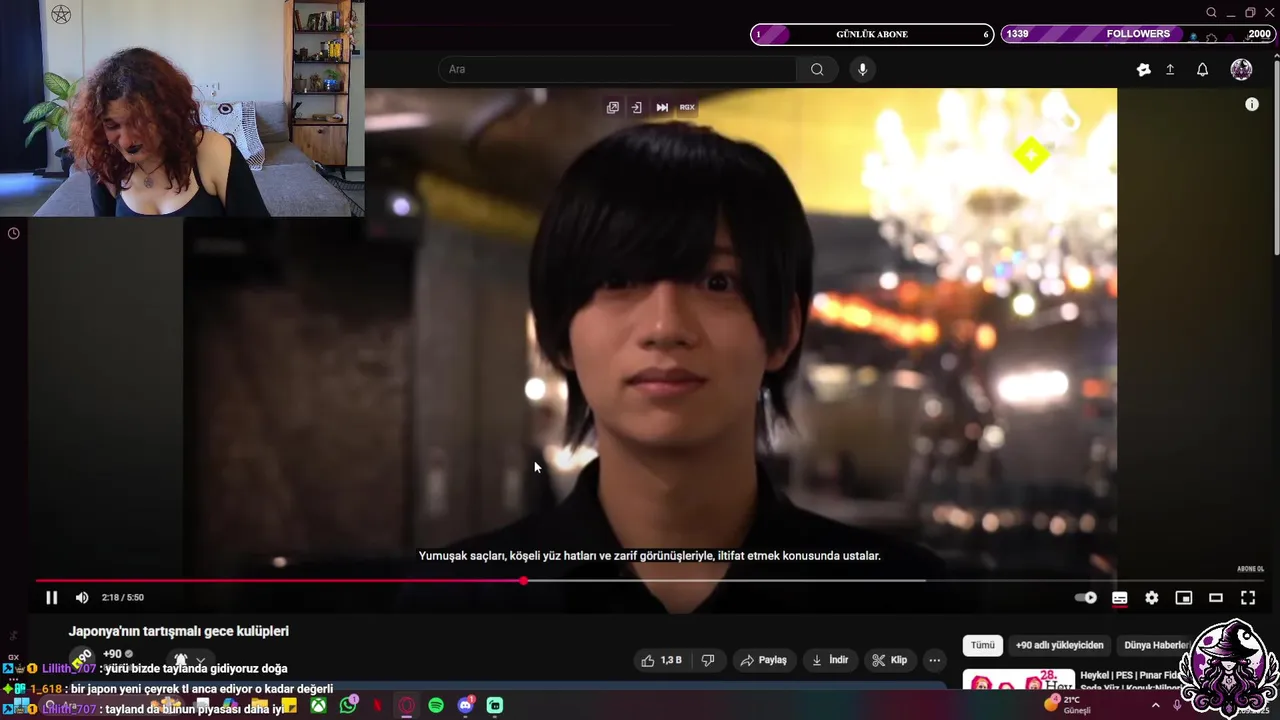Like the video with 1,3 B thumbs up

point(662,660)
